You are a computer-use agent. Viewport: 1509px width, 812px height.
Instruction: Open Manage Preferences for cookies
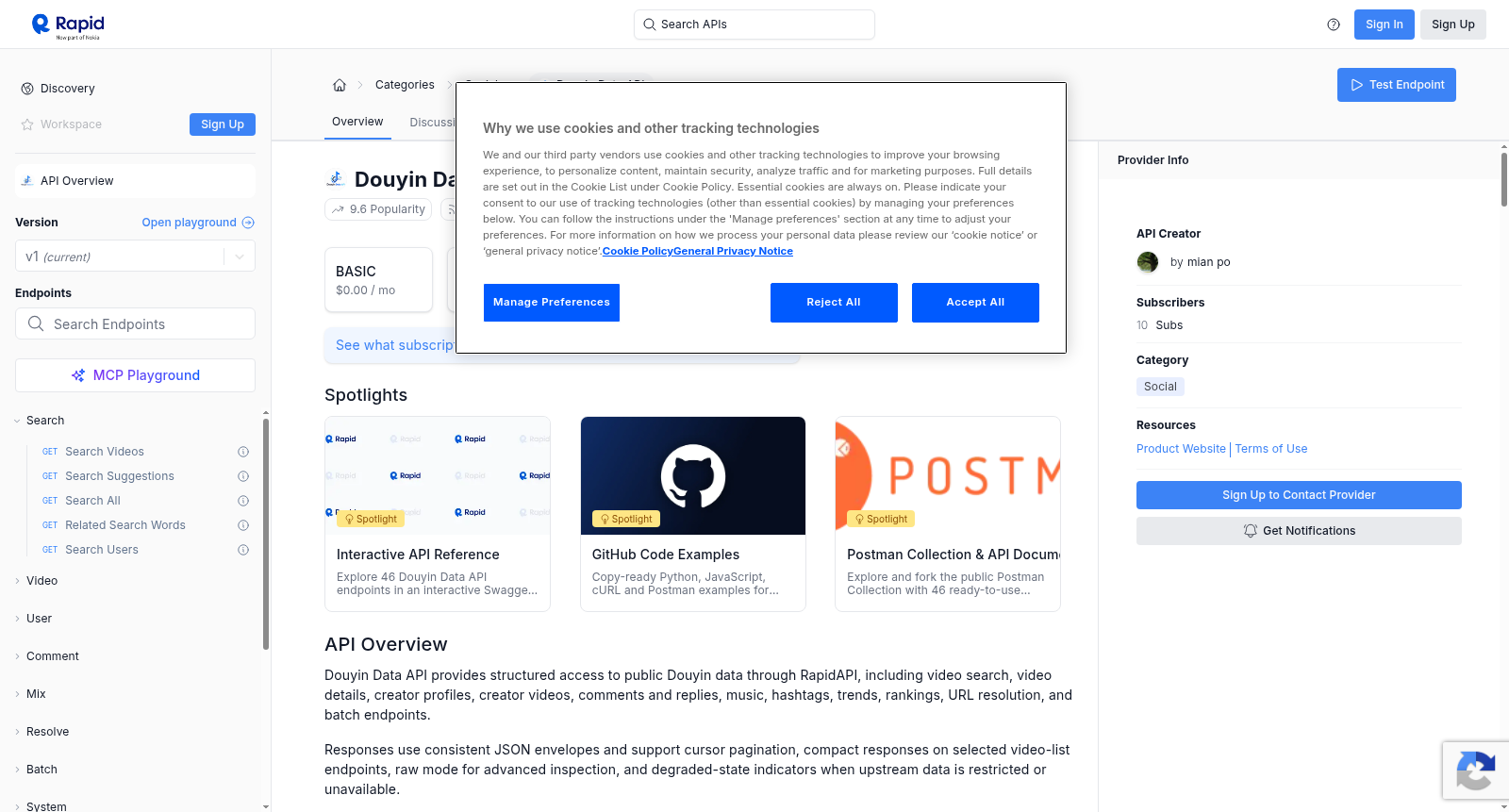(552, 303)
